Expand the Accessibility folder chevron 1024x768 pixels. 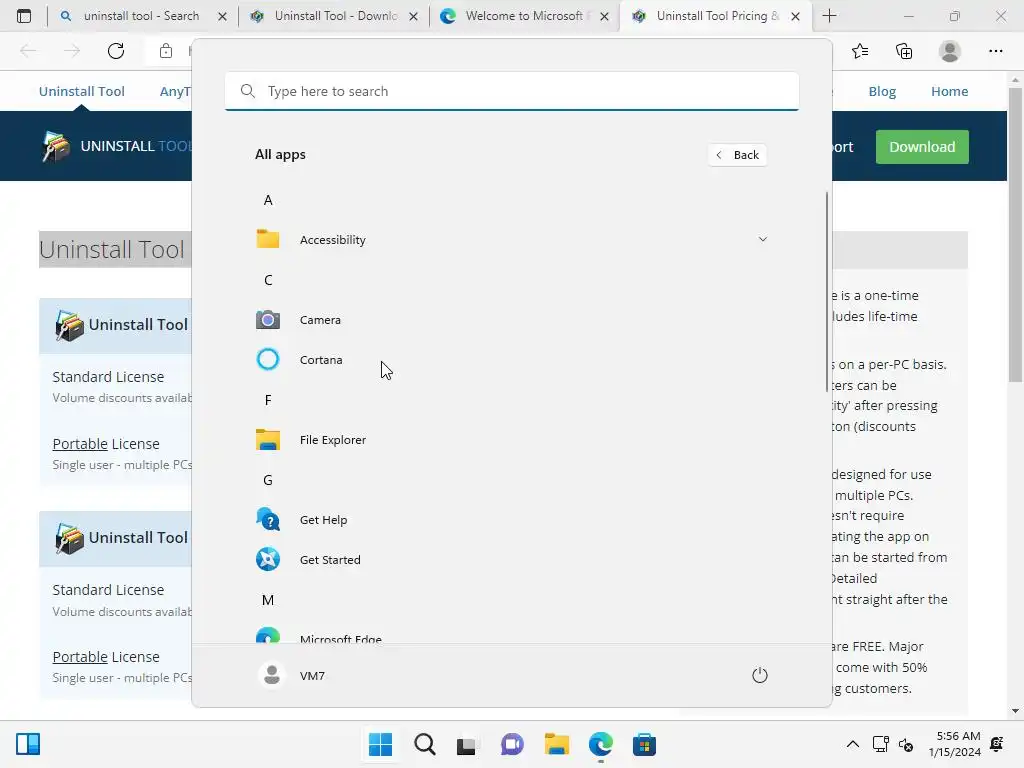pos(762,240)
